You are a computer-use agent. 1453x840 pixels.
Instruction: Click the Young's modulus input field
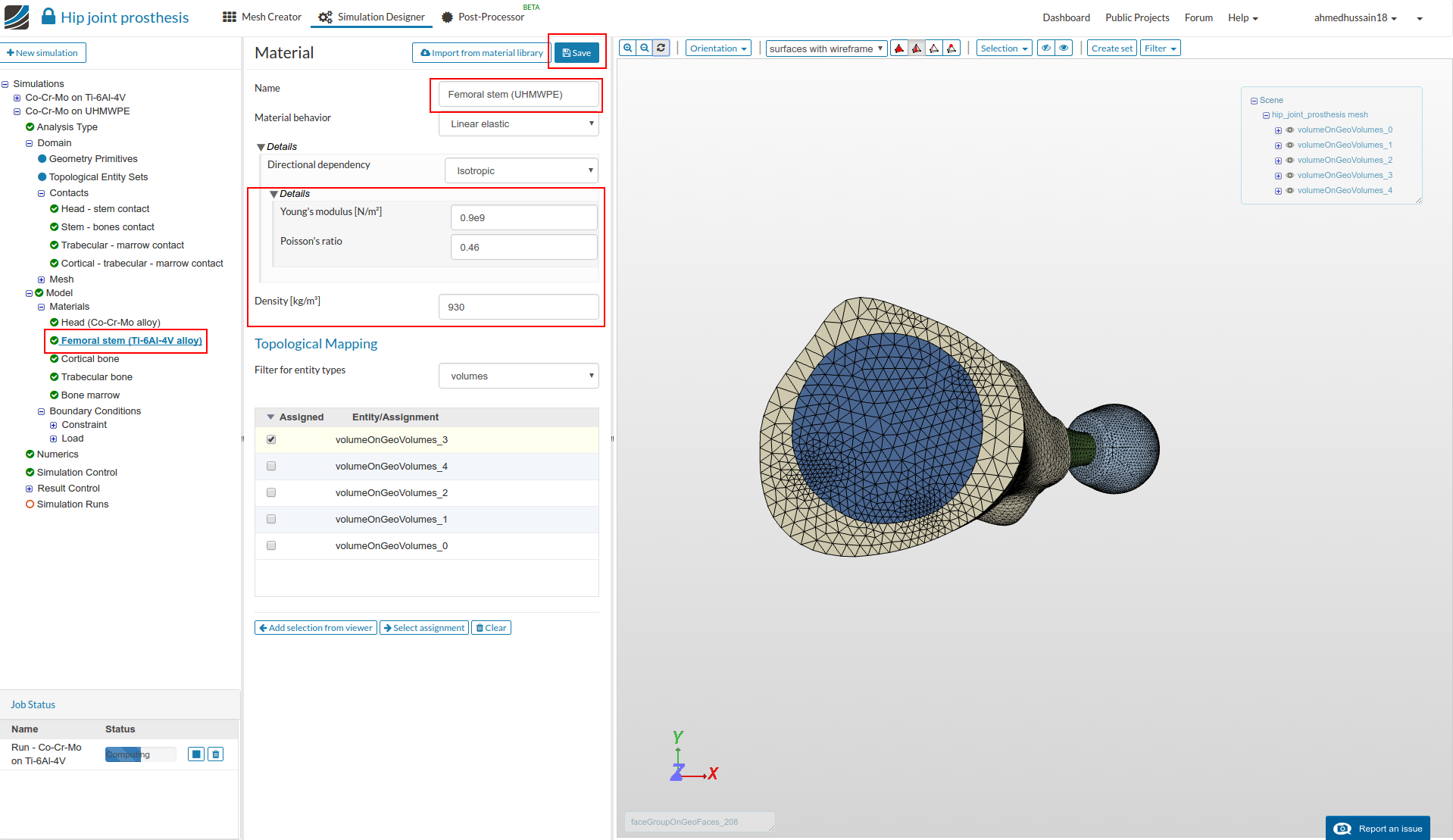click(x=523, y=218)
